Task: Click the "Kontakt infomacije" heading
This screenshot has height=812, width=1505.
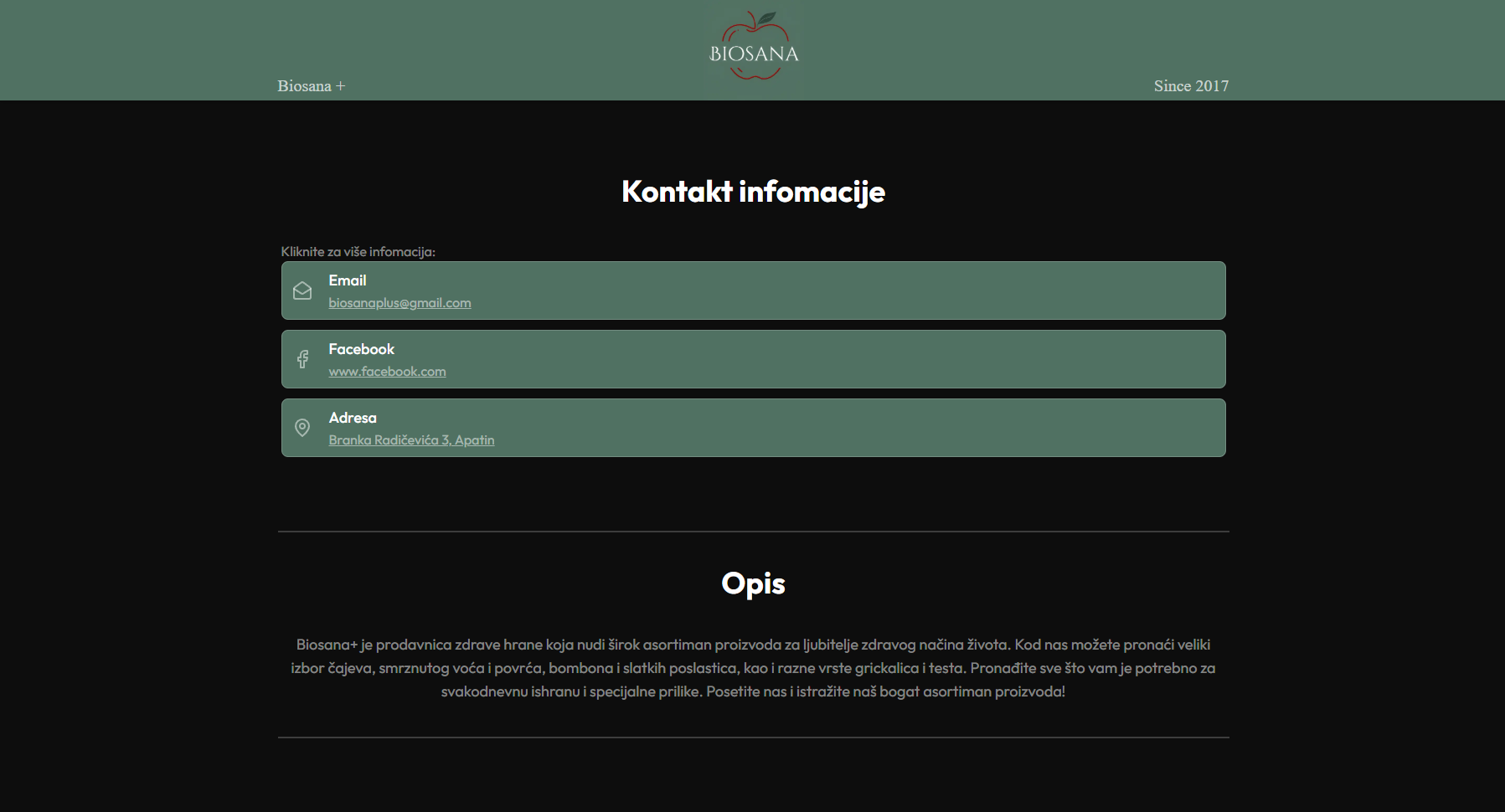Action: 752,192
